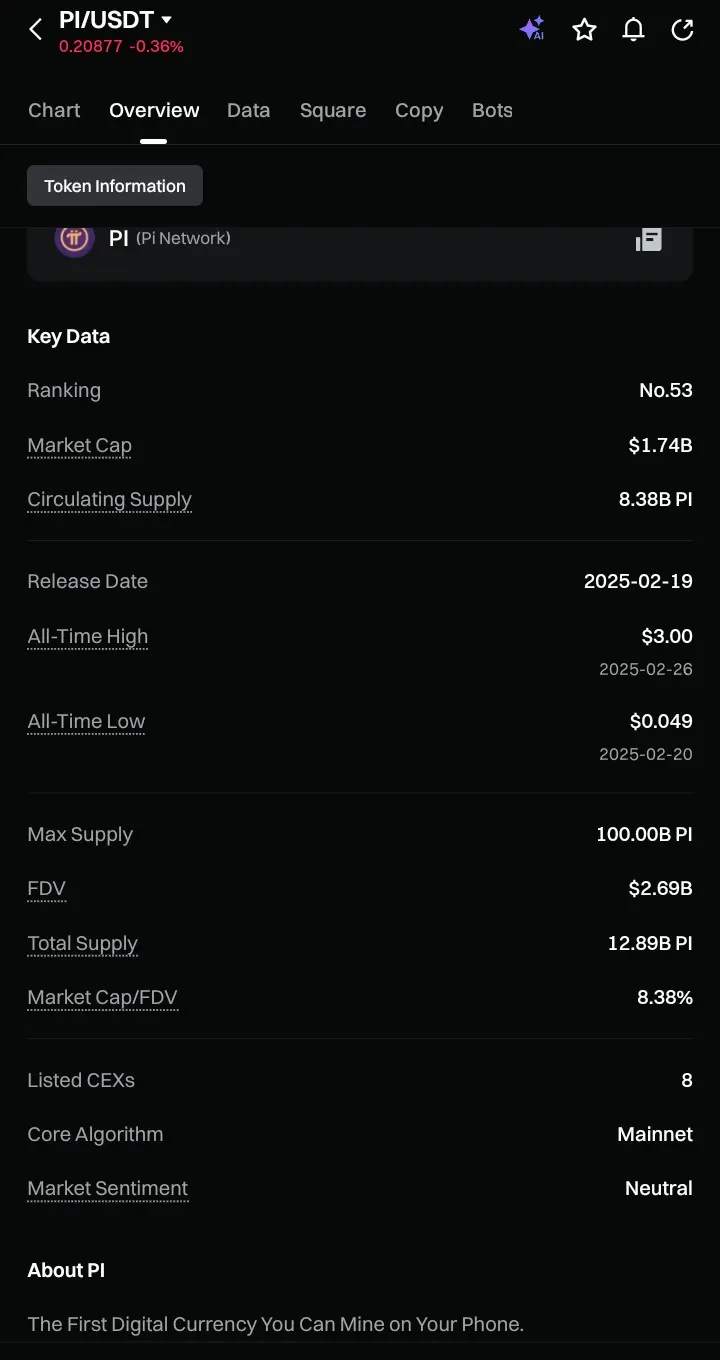Open price alert bell
The width and height of the screenshot is (720, 1360).
[x=633, y=30]
